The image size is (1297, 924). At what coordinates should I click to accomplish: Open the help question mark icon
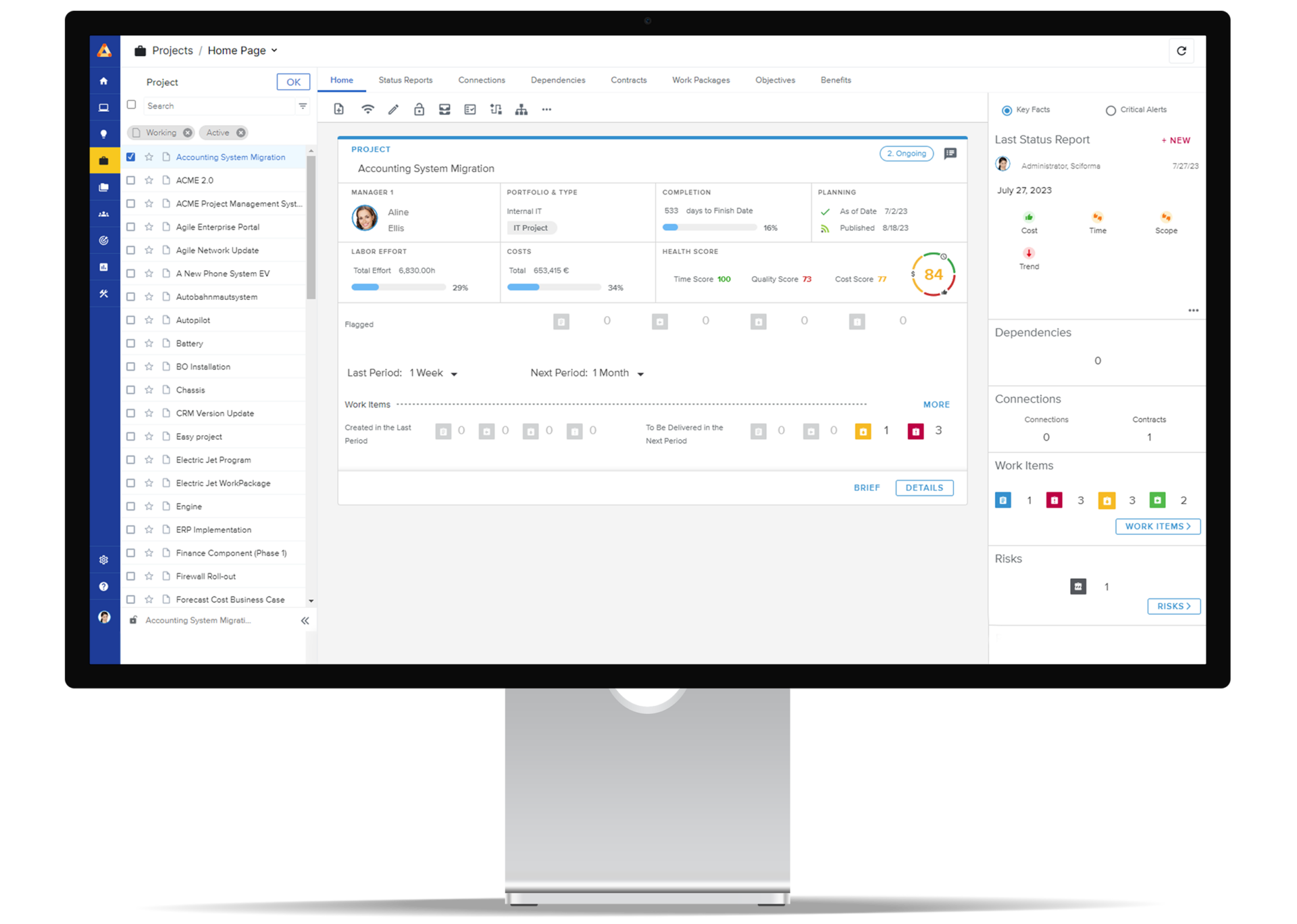(x=103, y=586)
